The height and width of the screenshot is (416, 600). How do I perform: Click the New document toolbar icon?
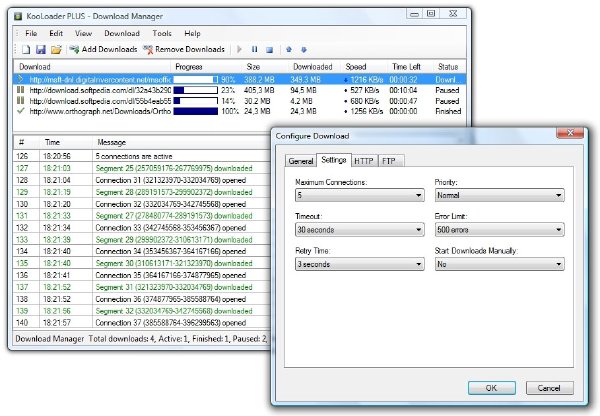click(26, 49)
